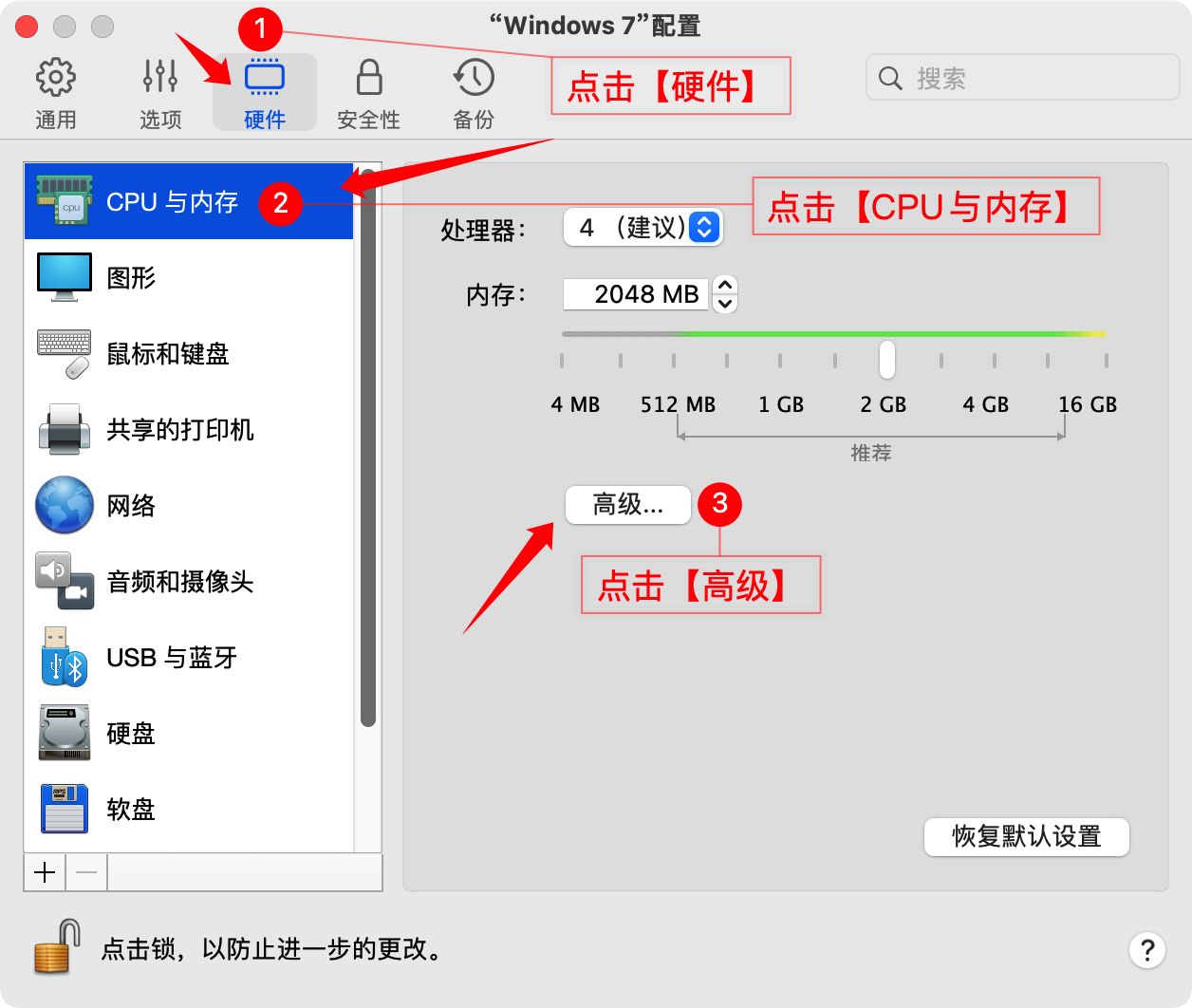Switch to the 硬件 (Hardware) tab
This screenshot has width=1192, height=1008.
tap(265, 93)
